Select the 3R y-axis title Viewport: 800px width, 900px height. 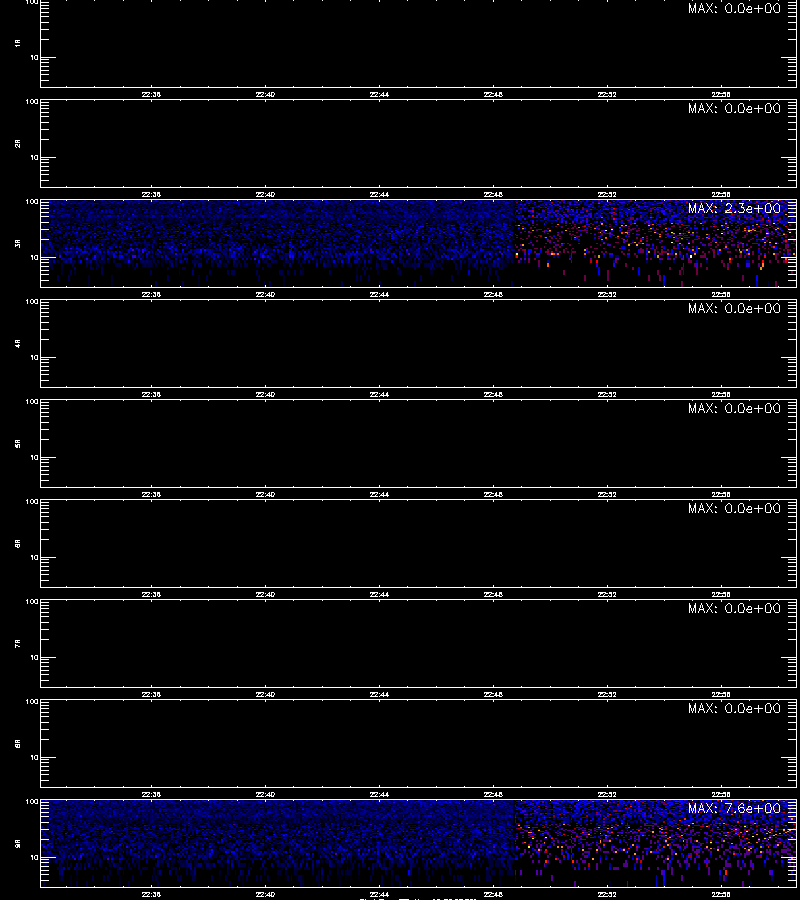[x=18, y=243]
